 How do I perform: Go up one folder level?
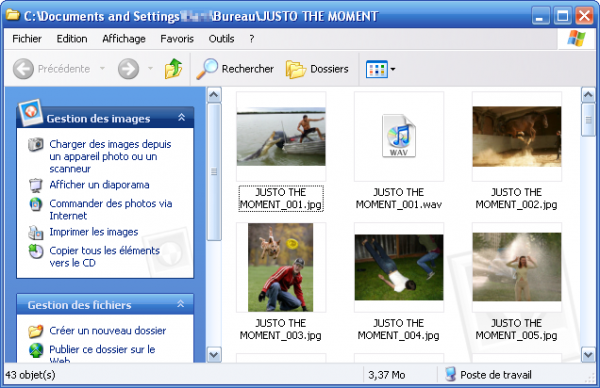173,68
